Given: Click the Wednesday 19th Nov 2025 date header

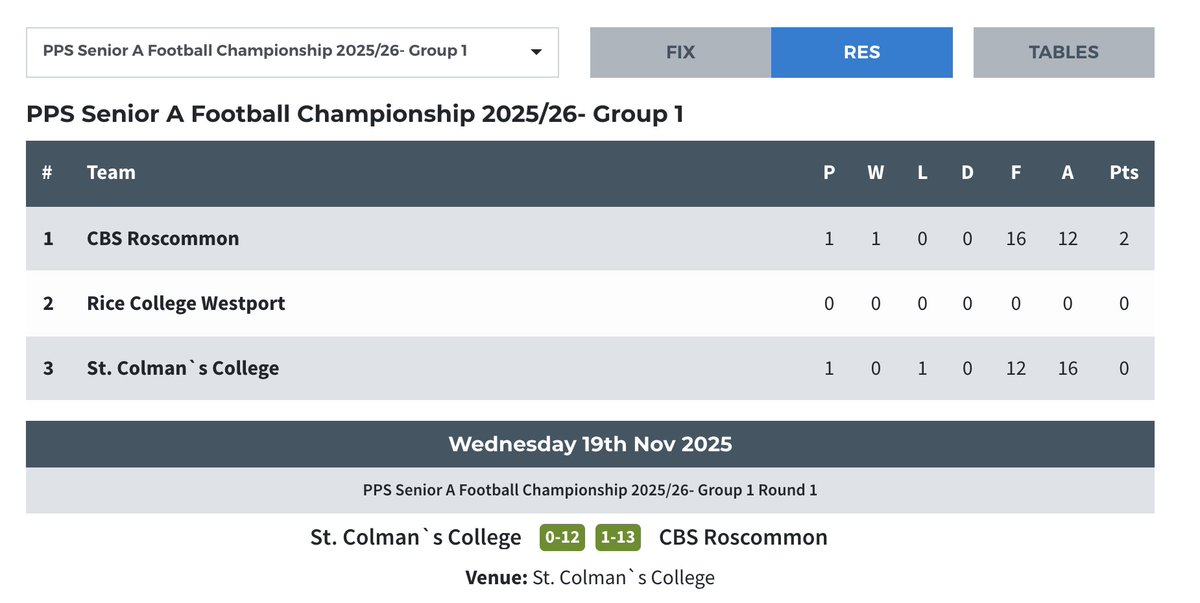Looking at the screenshot, I should [x=590, y=444].
